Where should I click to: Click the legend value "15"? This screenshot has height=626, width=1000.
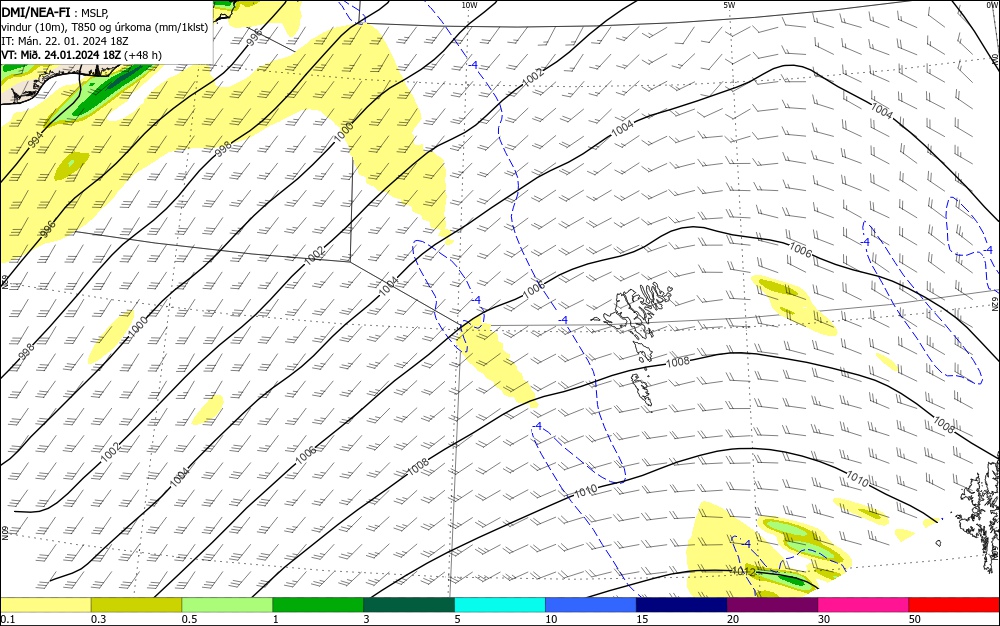pos(642,619)
